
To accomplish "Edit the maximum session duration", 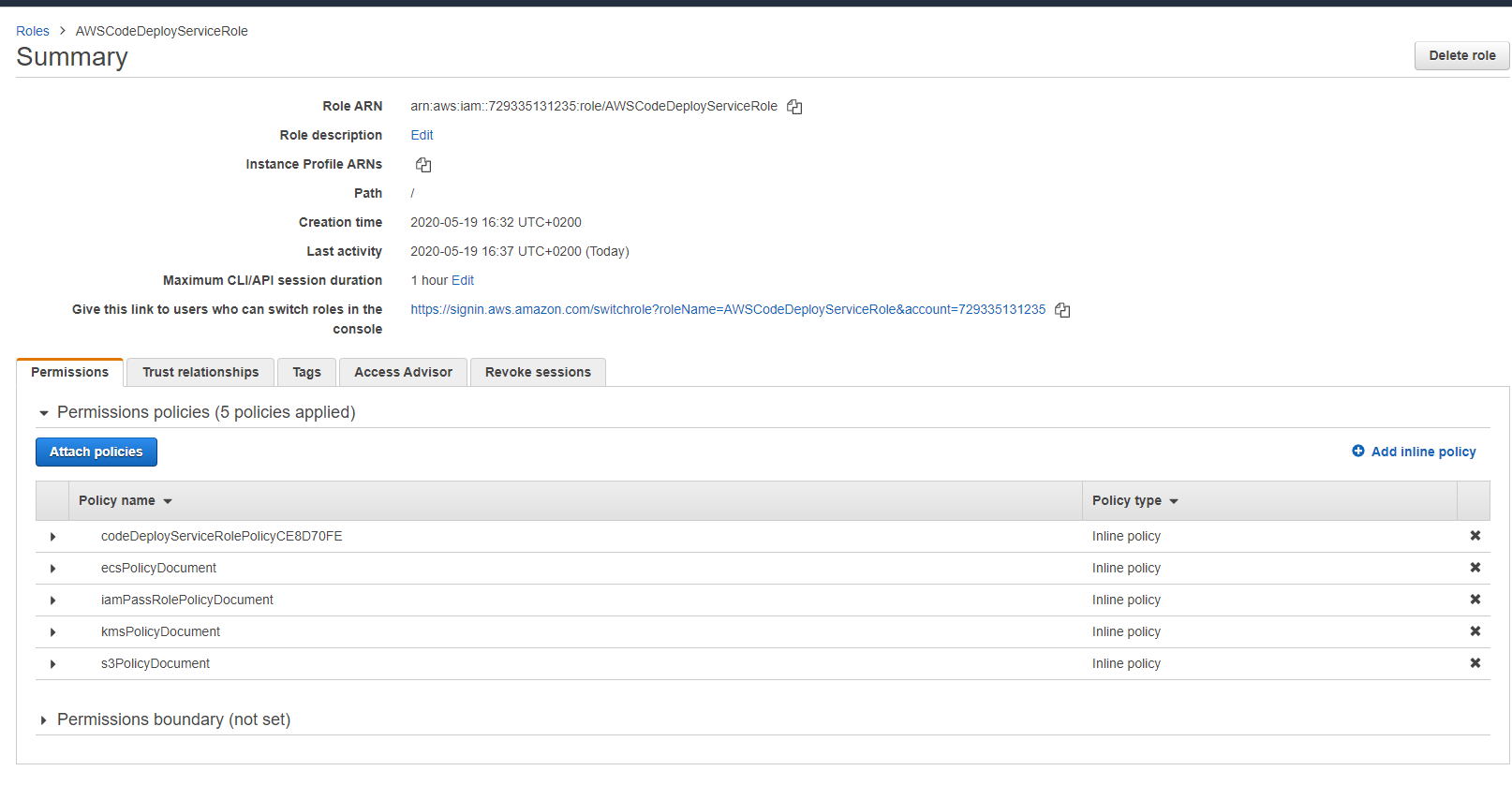I will (x=463, y=280).
